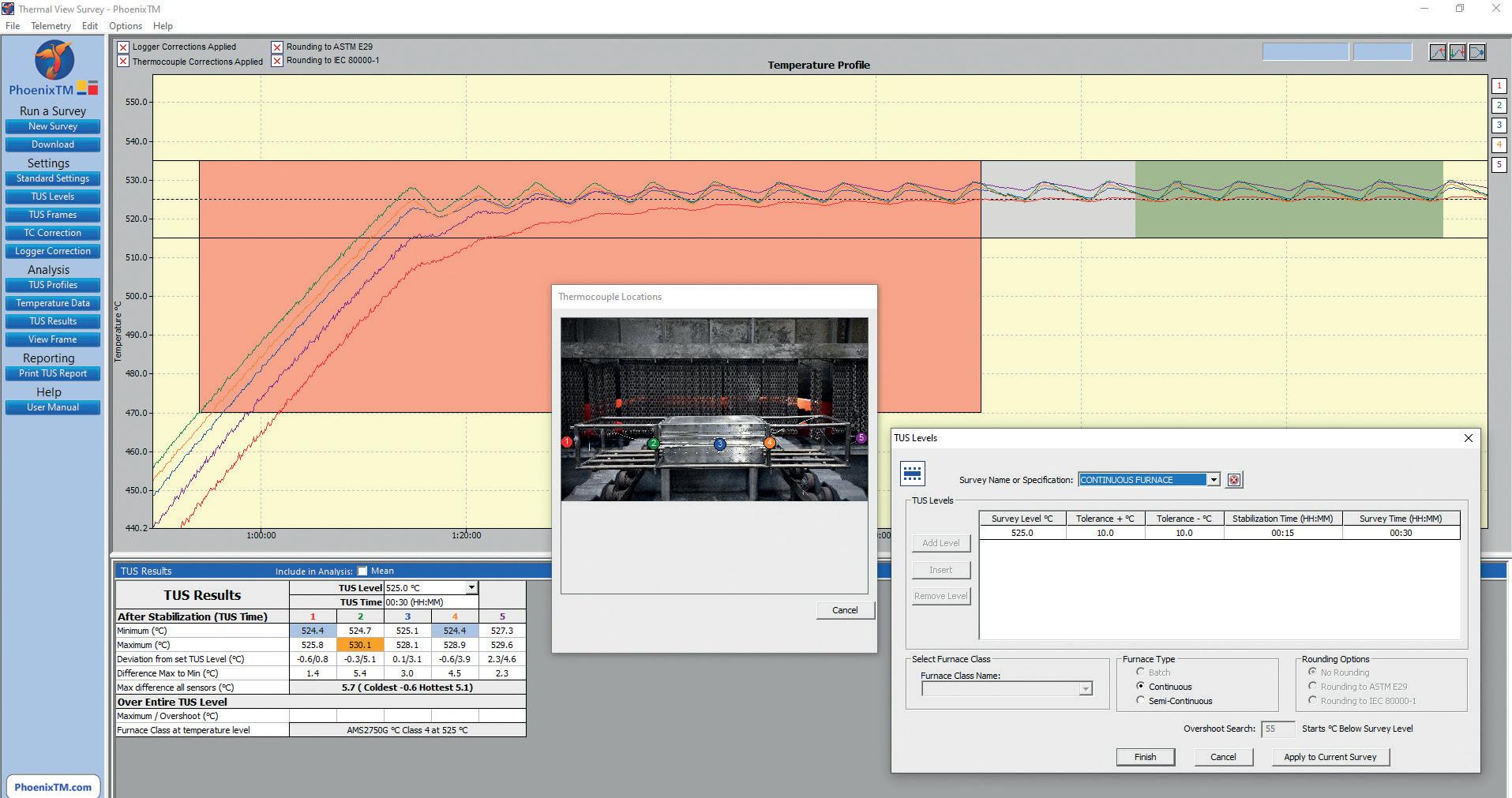Viewport: 1512px width, 798px height.
Task: Select the Continuous furnace type radio button
Action: point(1140,687)
